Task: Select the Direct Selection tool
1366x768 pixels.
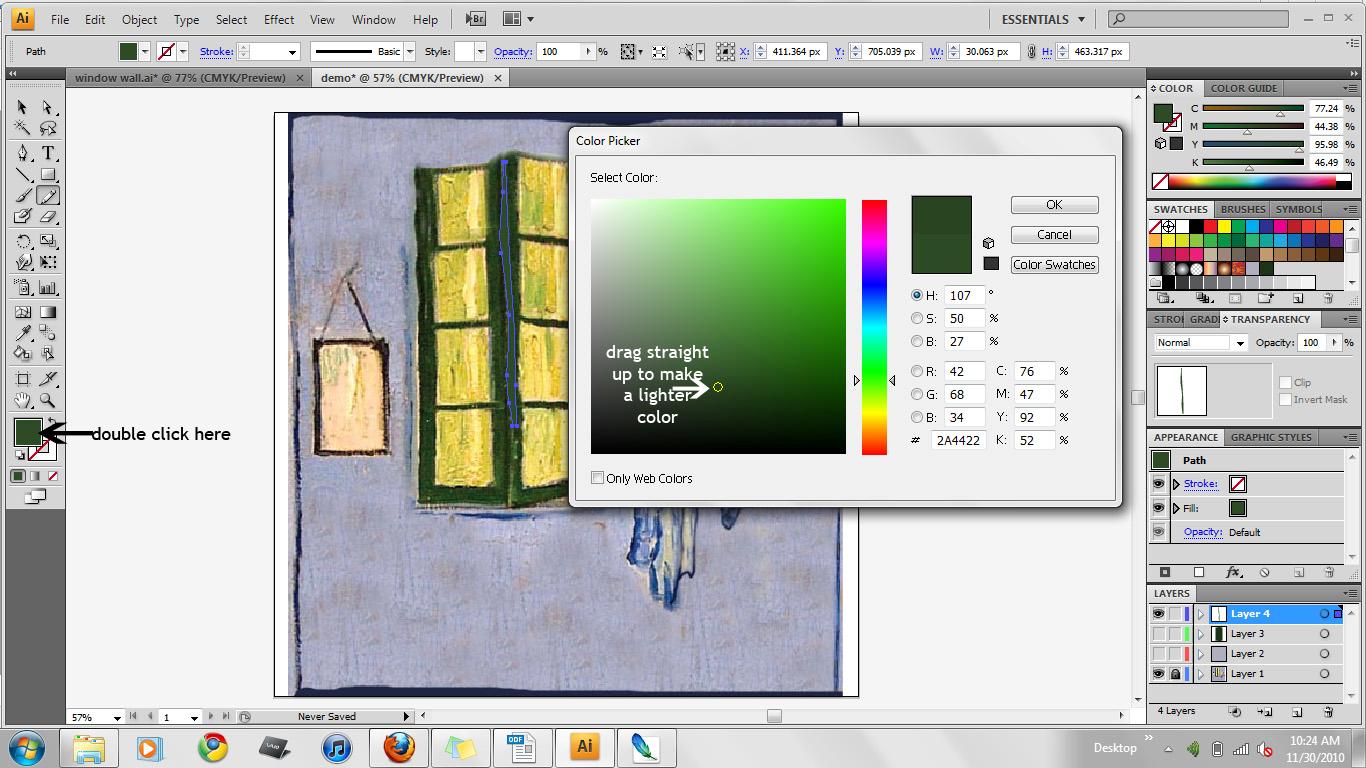Action: click(47, 107)
